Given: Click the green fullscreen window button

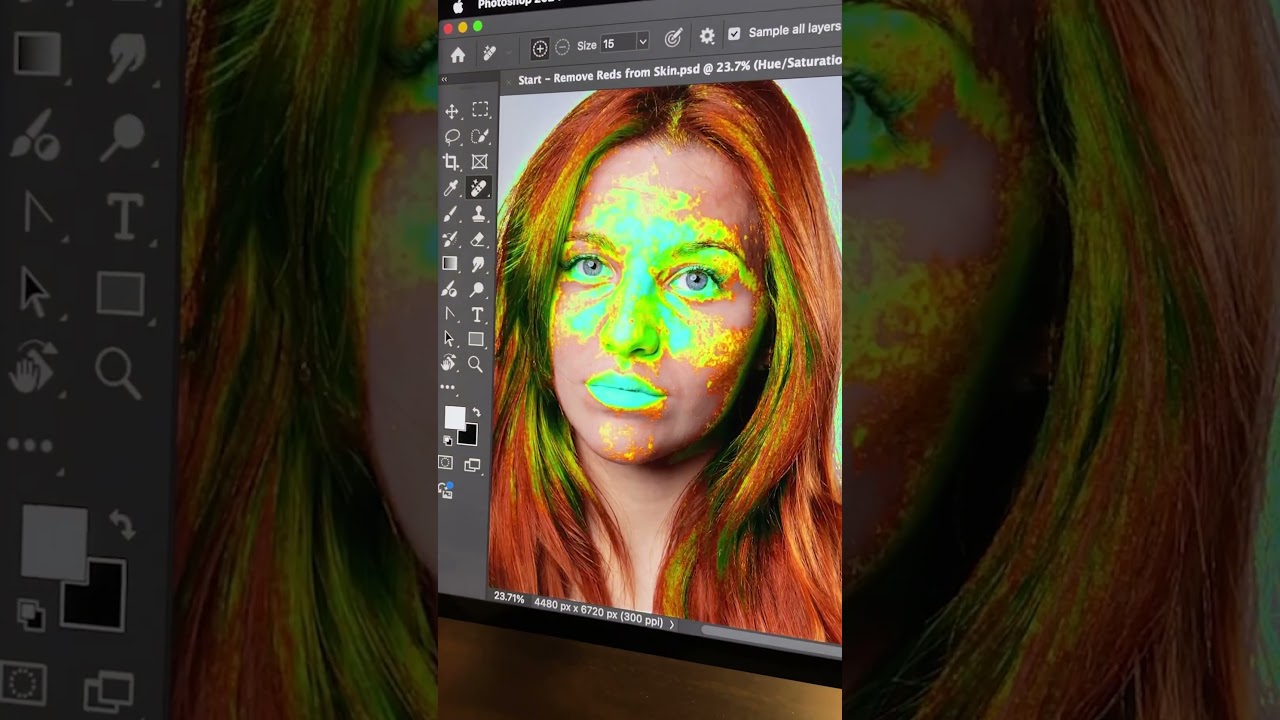Looking at the screenshot, I should (x=478, y=26).
